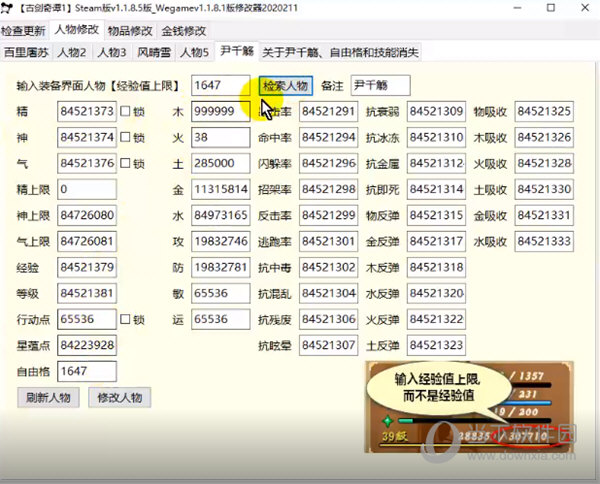Click the 抗冰冻 value field

(x=437, y=137)
